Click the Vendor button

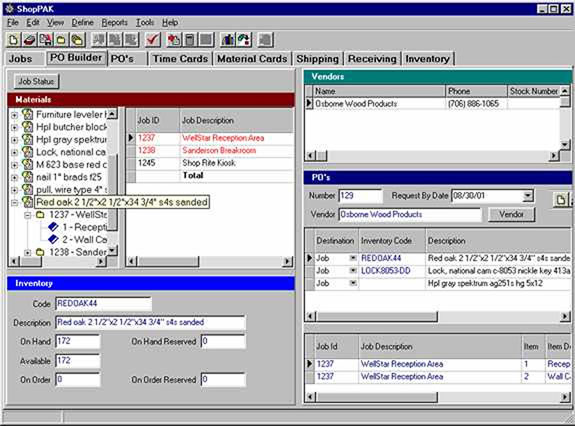(512, 214)
